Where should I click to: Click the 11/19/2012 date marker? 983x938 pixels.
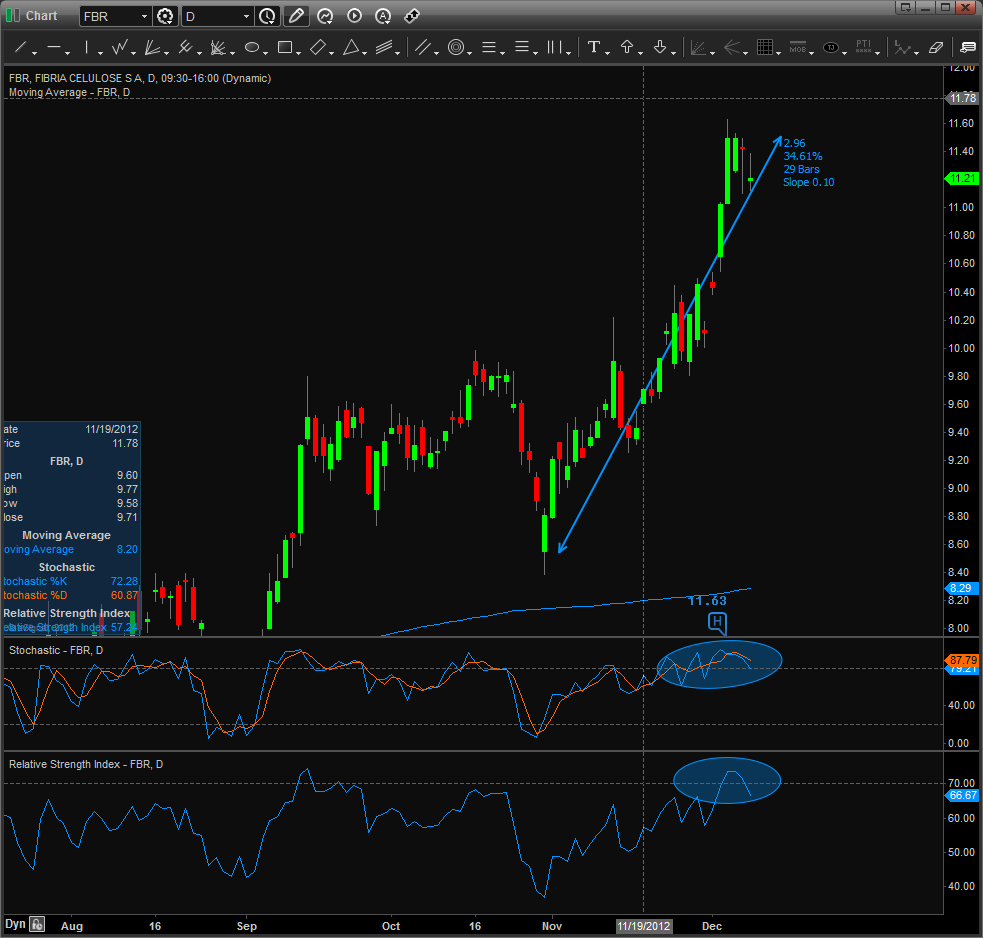point(643,926)
